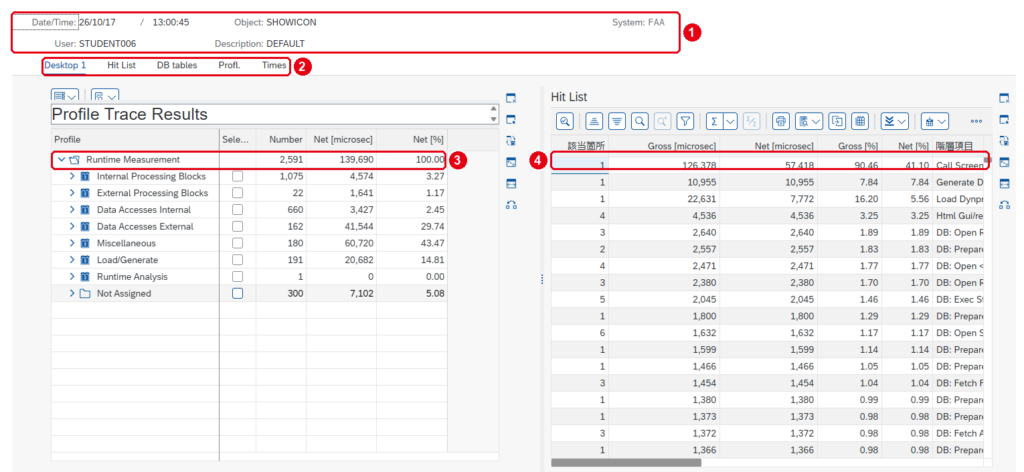Image resolution: width=1024 pixels, height=472 pixels.
Task: Open the Hit List tab
Action: tap(121, 65)
